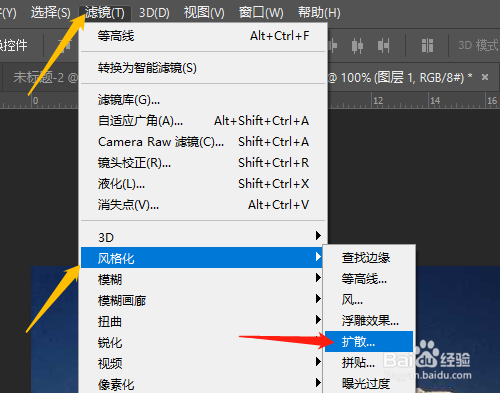Viewport: 500px width, 393px height.
Task: Choose 曝光过度 solarize filter
Action: tap(369, 383)
